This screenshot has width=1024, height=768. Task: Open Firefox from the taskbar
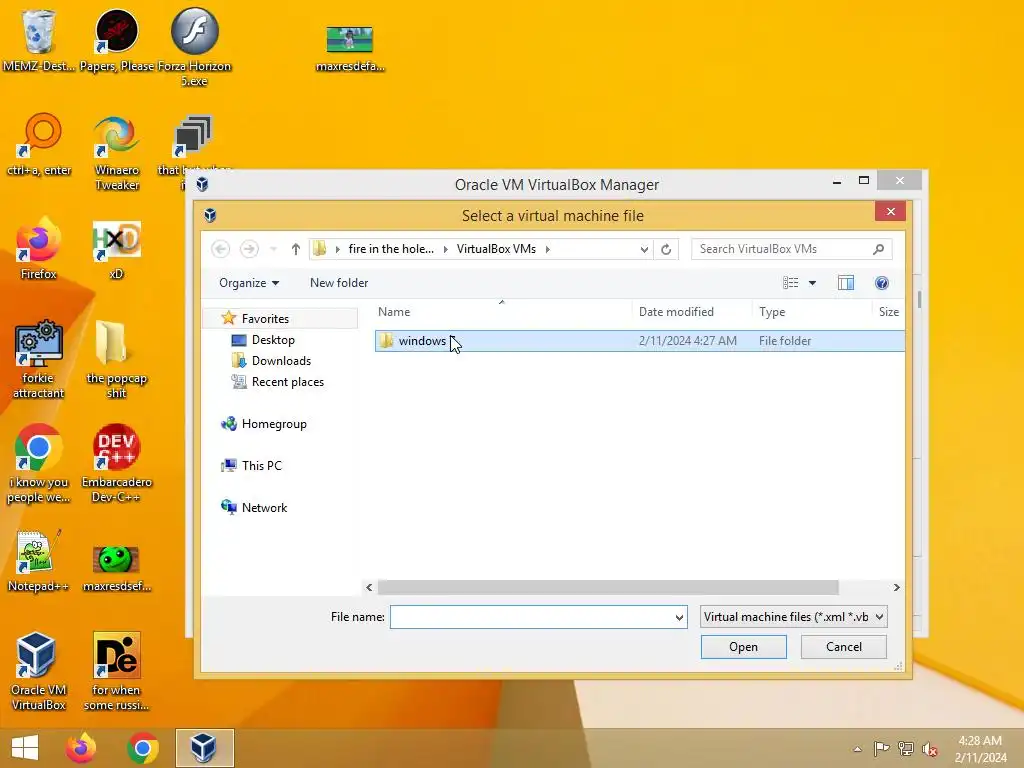(81, 748)
